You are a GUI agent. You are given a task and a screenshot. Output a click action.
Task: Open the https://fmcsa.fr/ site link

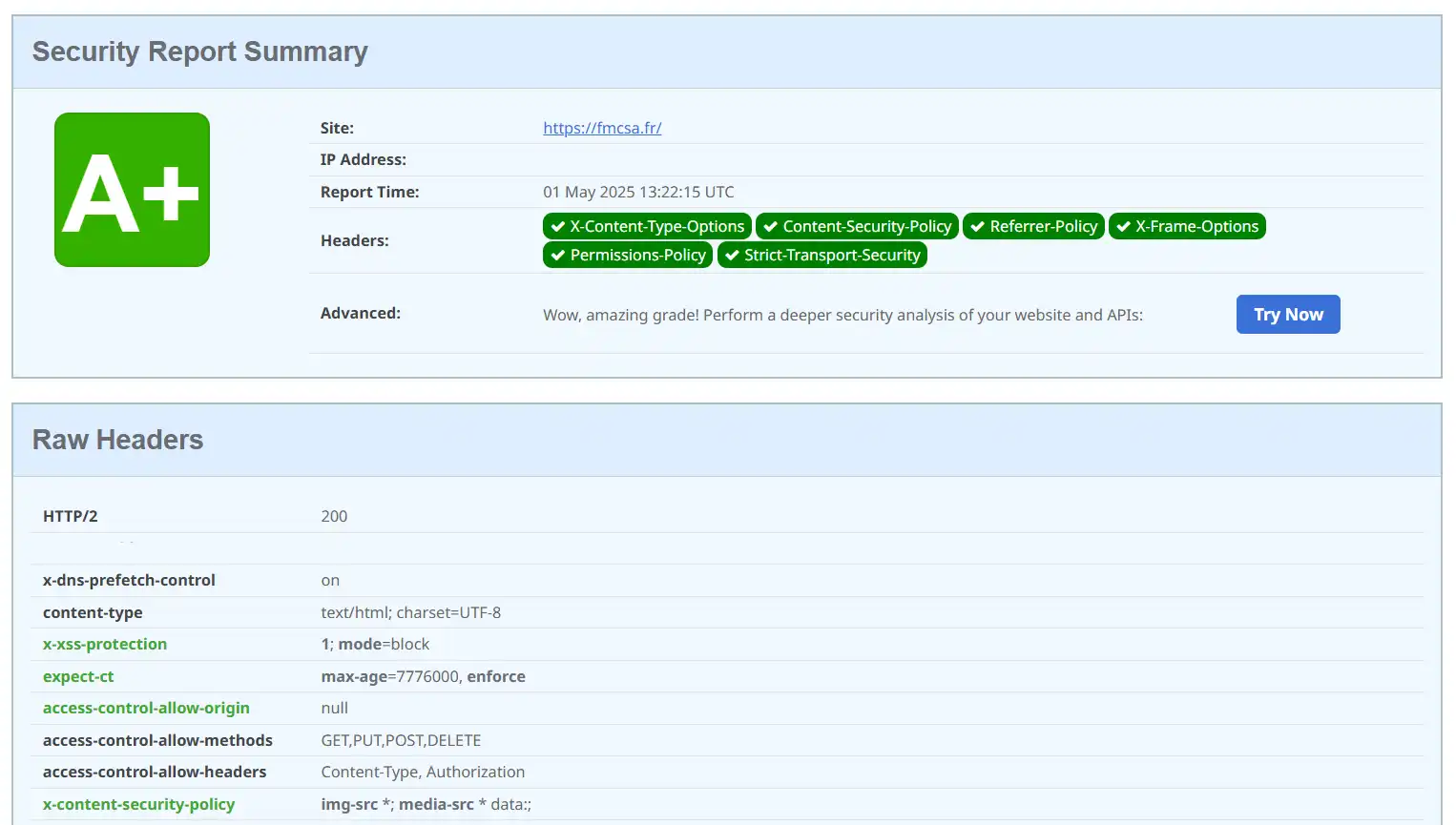click(602, 128)
